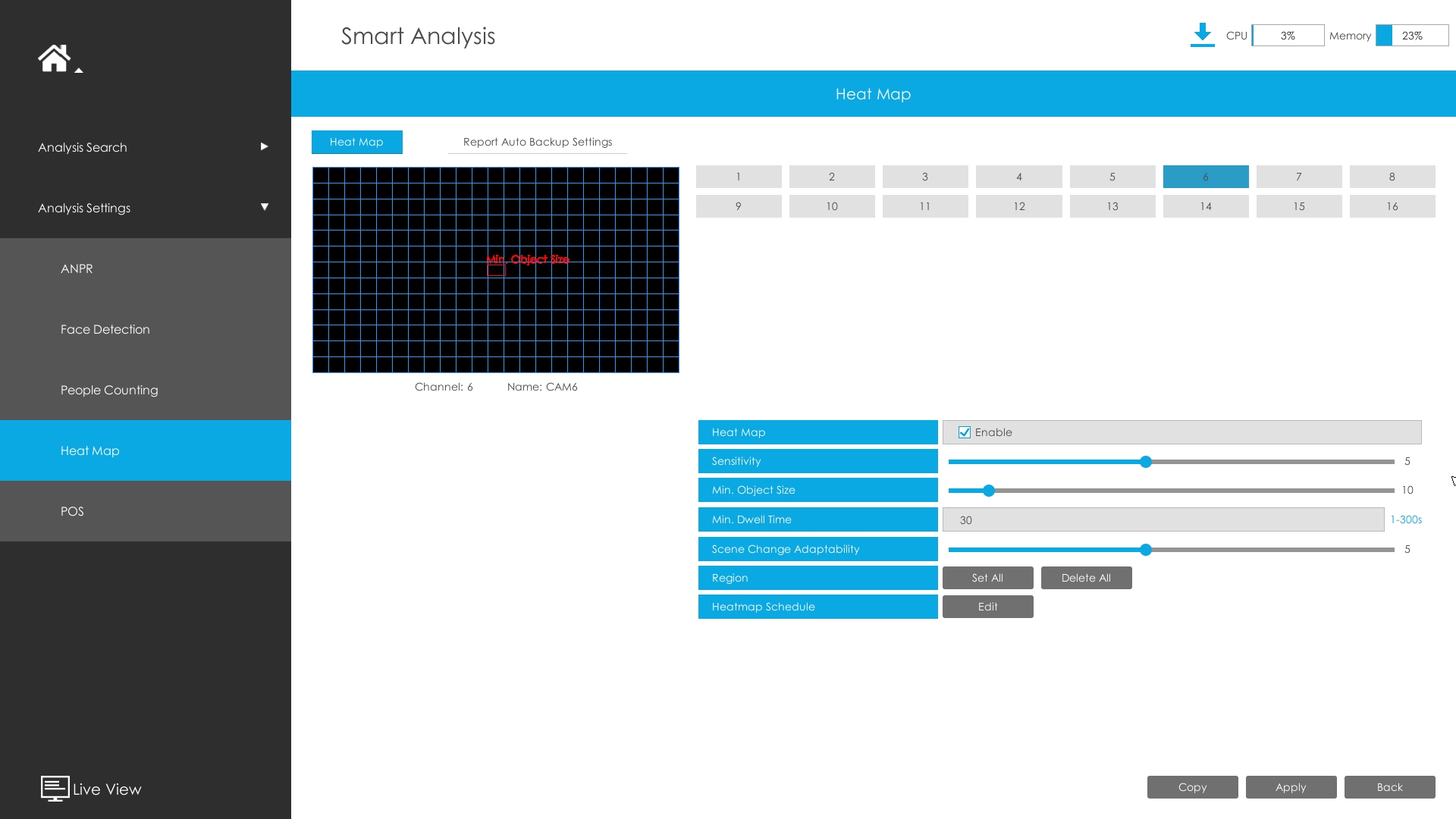Open Live View monitor icon
The width and height of the screenshot is (1456, 819).
click(55, 789)
